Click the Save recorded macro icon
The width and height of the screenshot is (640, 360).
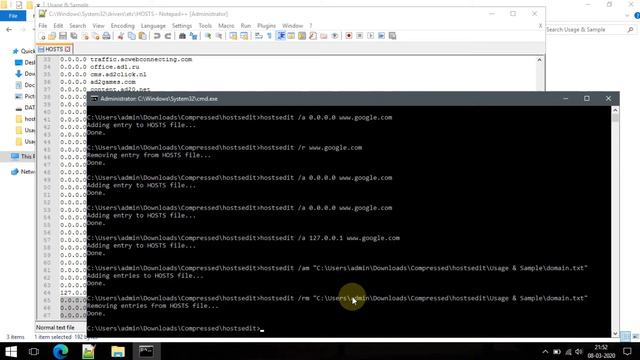click(392, 36)
